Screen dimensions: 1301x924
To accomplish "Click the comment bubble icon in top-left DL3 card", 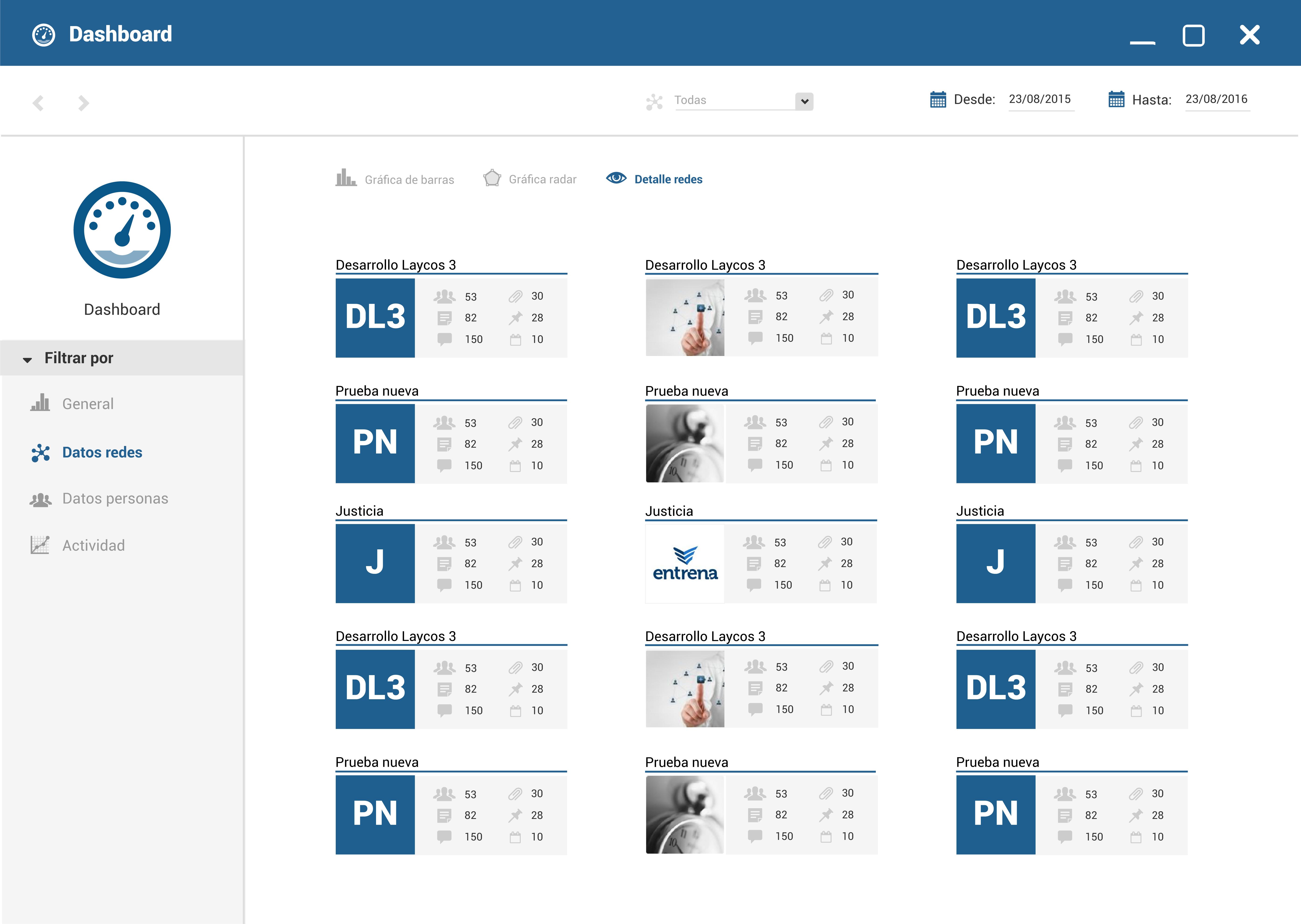I will pyautogui.click(x=444, y=340).
